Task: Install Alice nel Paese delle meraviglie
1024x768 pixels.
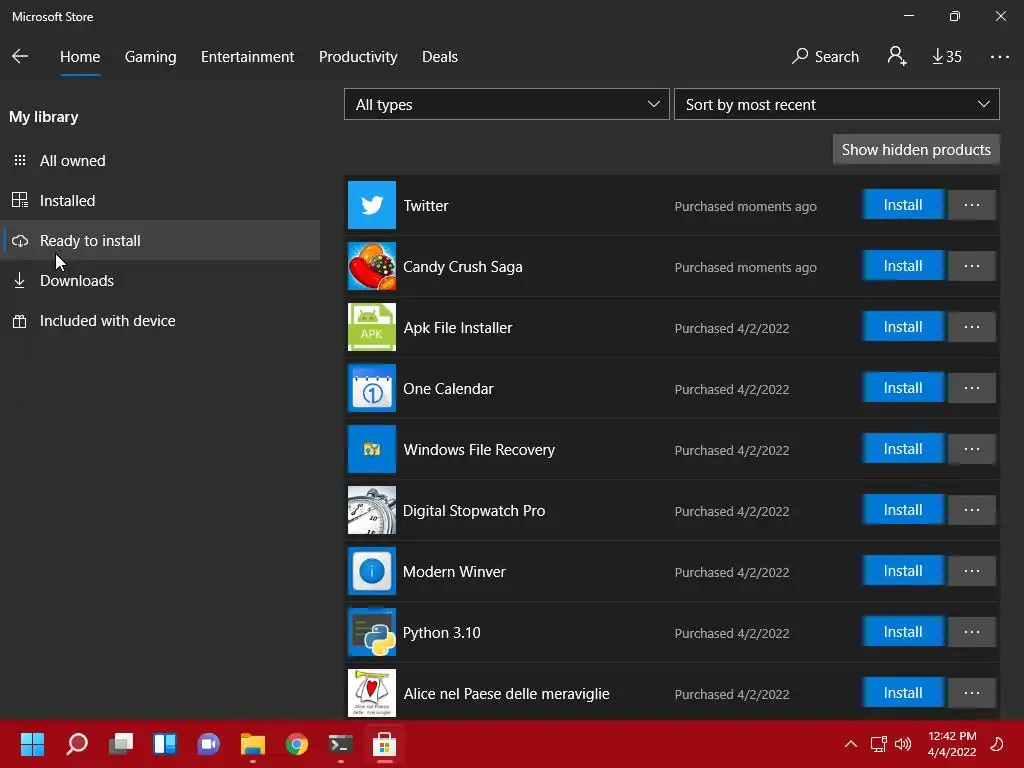Action: [x=903, y=692]
